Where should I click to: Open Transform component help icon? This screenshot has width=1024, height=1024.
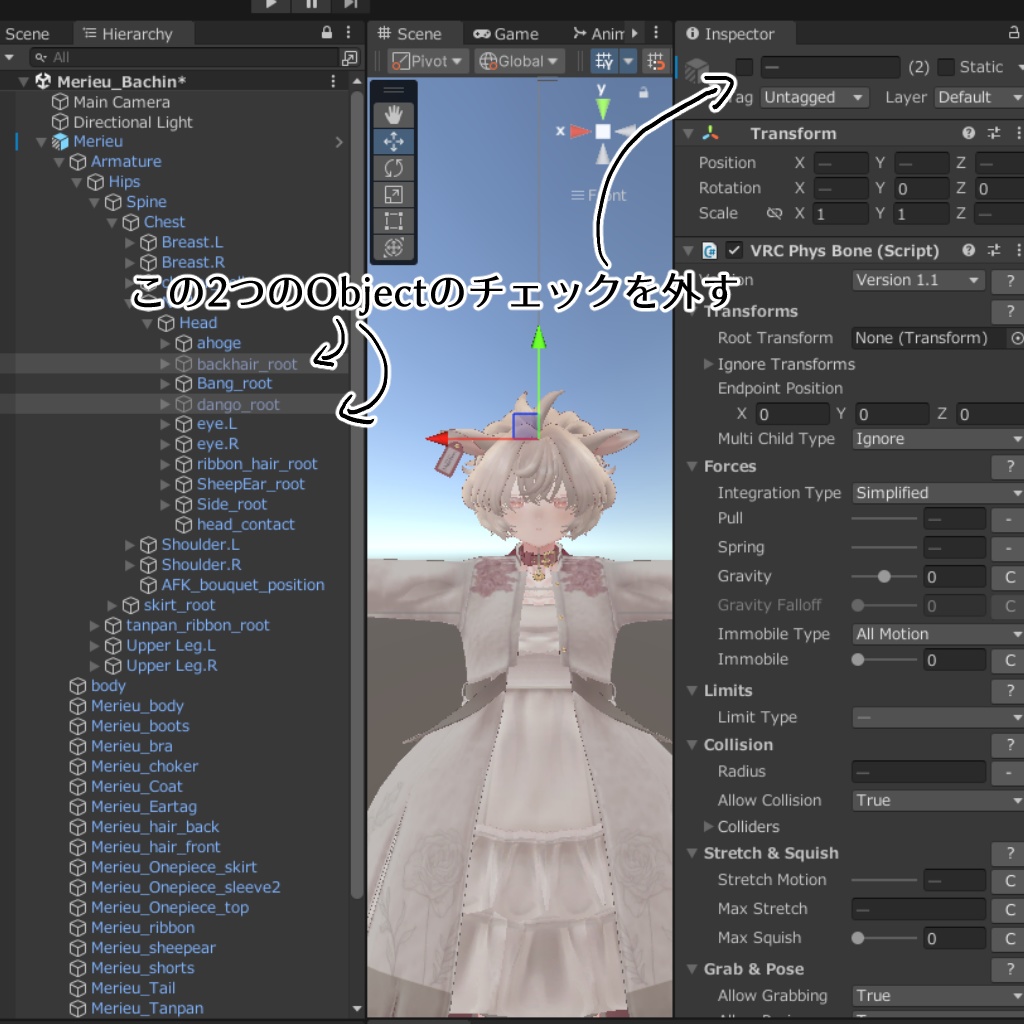tap(968, 133)
